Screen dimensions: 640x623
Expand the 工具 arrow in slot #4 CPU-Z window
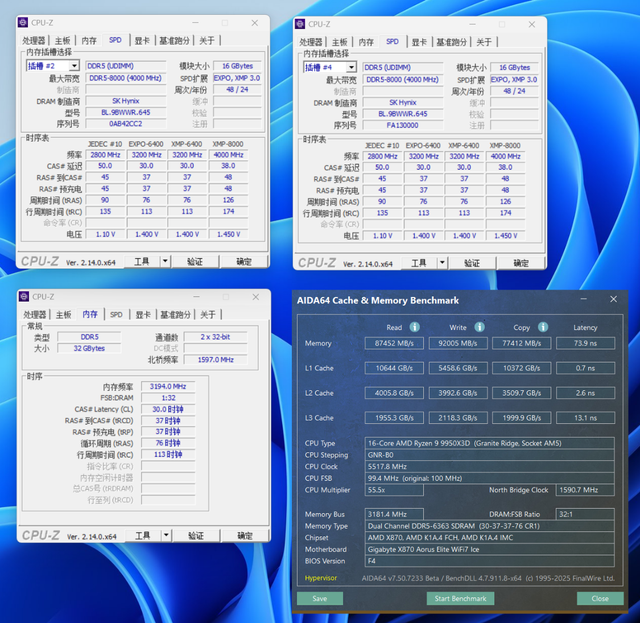coord(442,263)
